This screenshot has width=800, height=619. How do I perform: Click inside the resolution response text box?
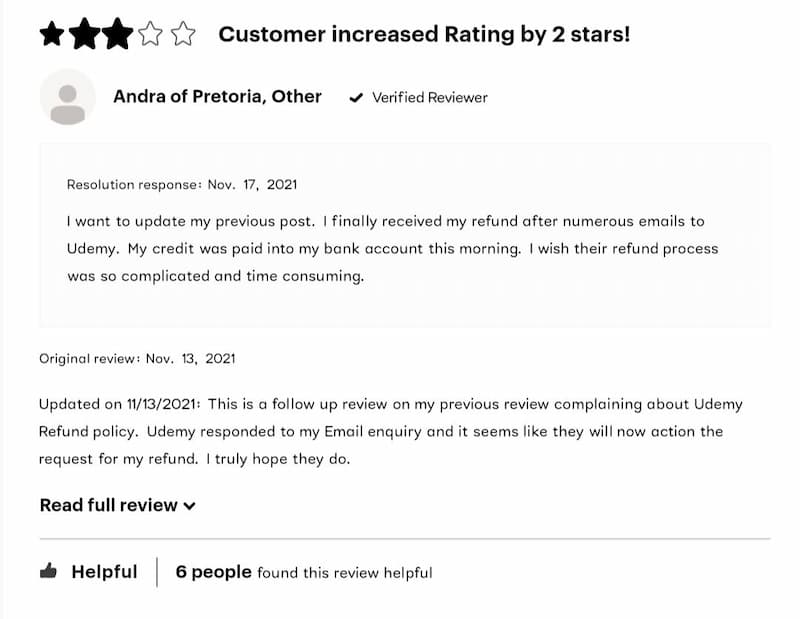coord(405,235)
